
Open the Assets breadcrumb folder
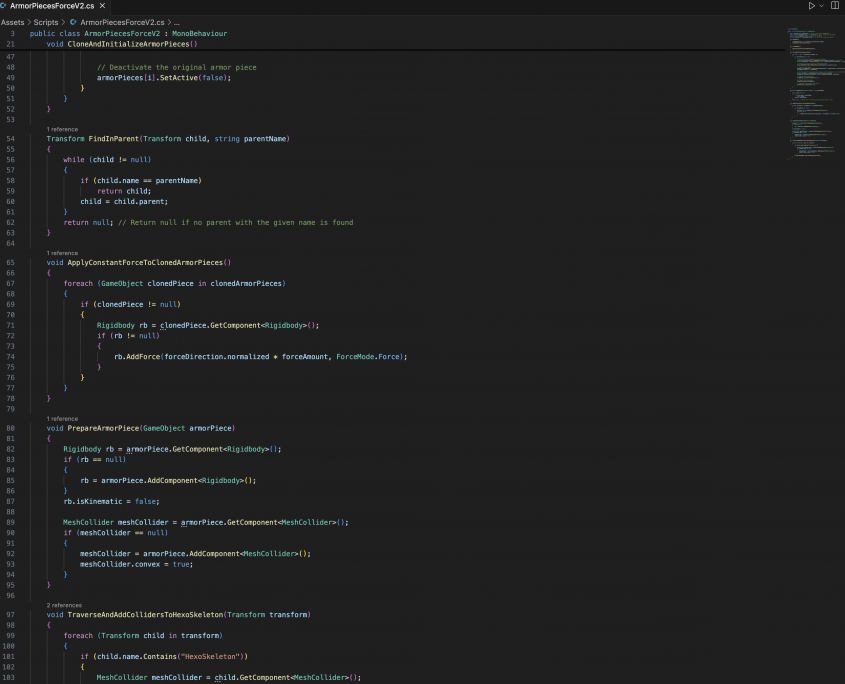tap(12, 21)
